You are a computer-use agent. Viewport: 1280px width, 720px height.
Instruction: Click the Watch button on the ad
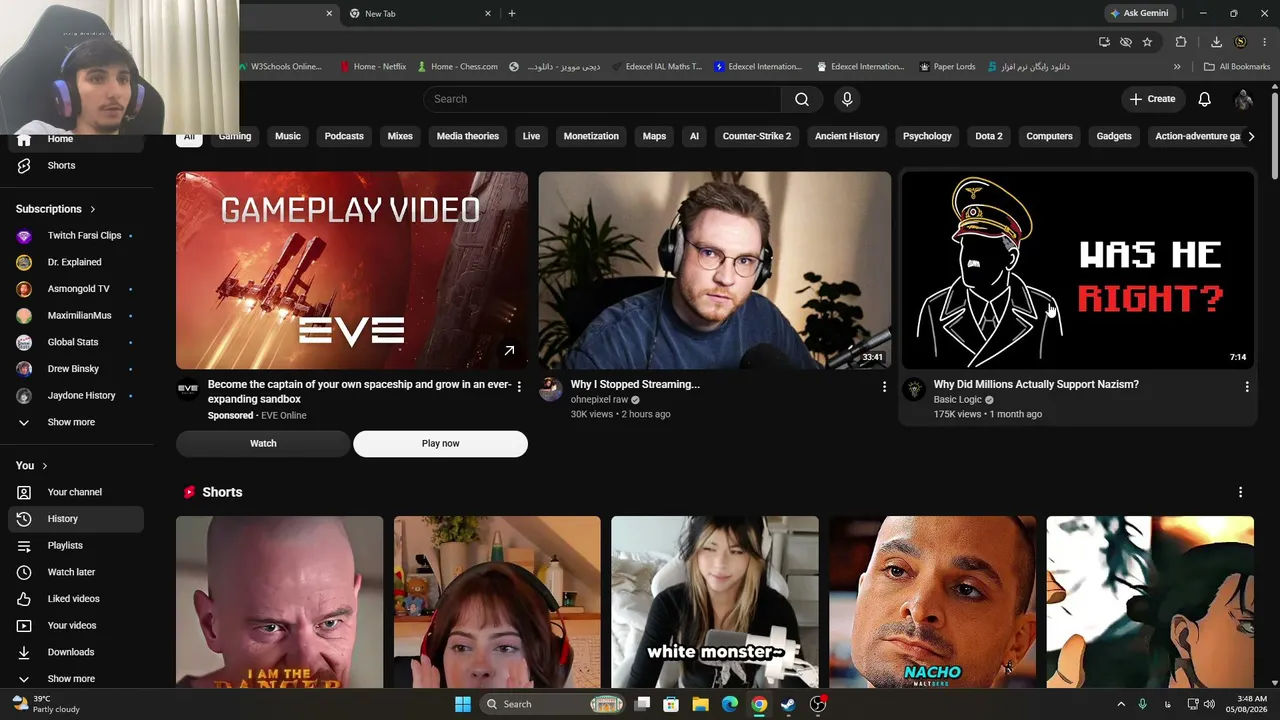point(263,443)
